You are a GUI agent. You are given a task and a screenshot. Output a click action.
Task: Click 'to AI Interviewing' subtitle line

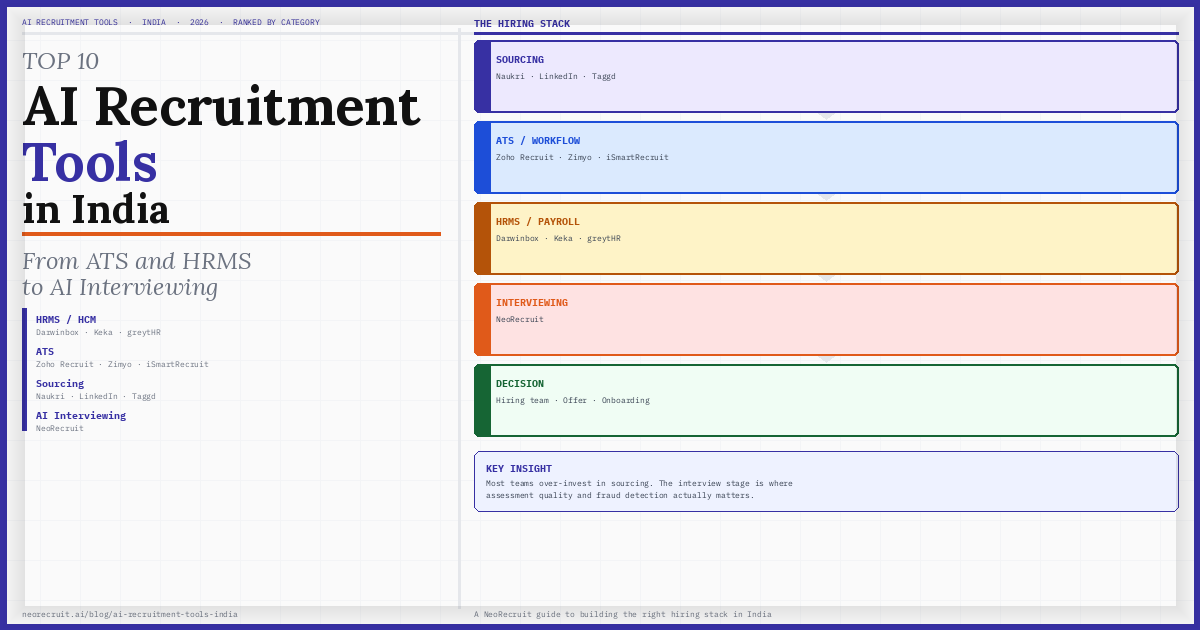pos(120,287)
